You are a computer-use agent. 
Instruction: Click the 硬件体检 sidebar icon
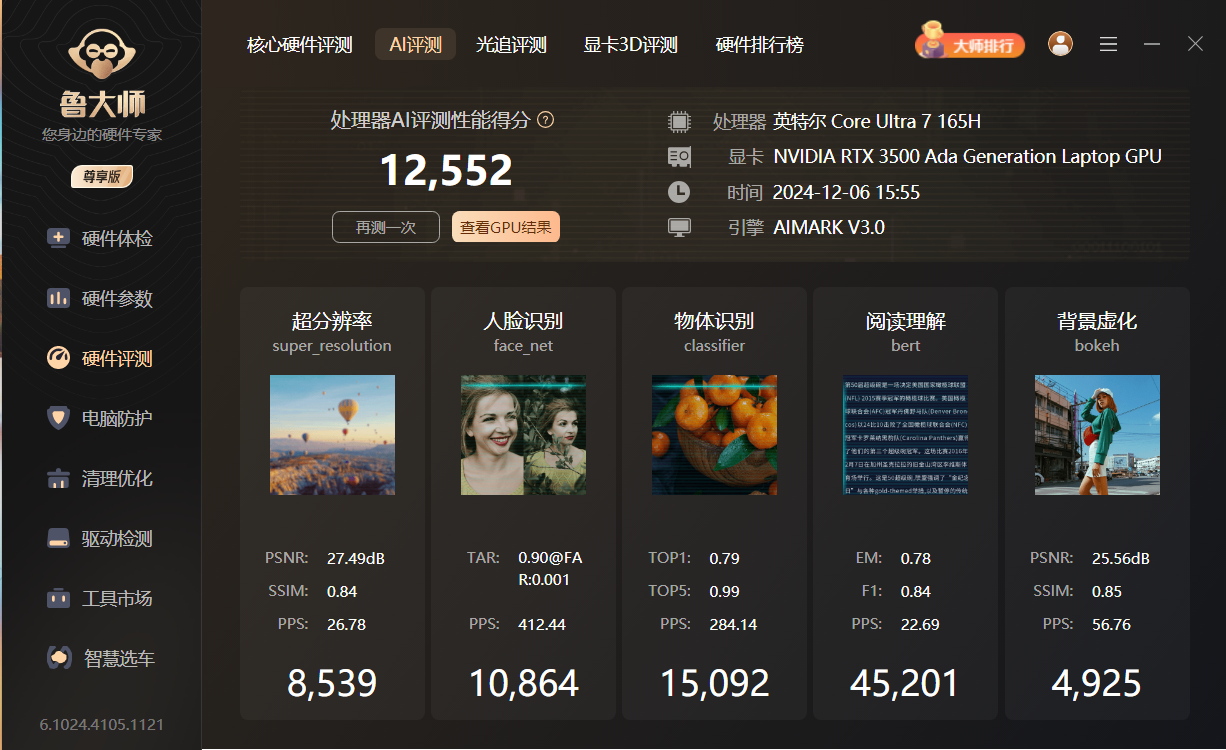point(59,238)
